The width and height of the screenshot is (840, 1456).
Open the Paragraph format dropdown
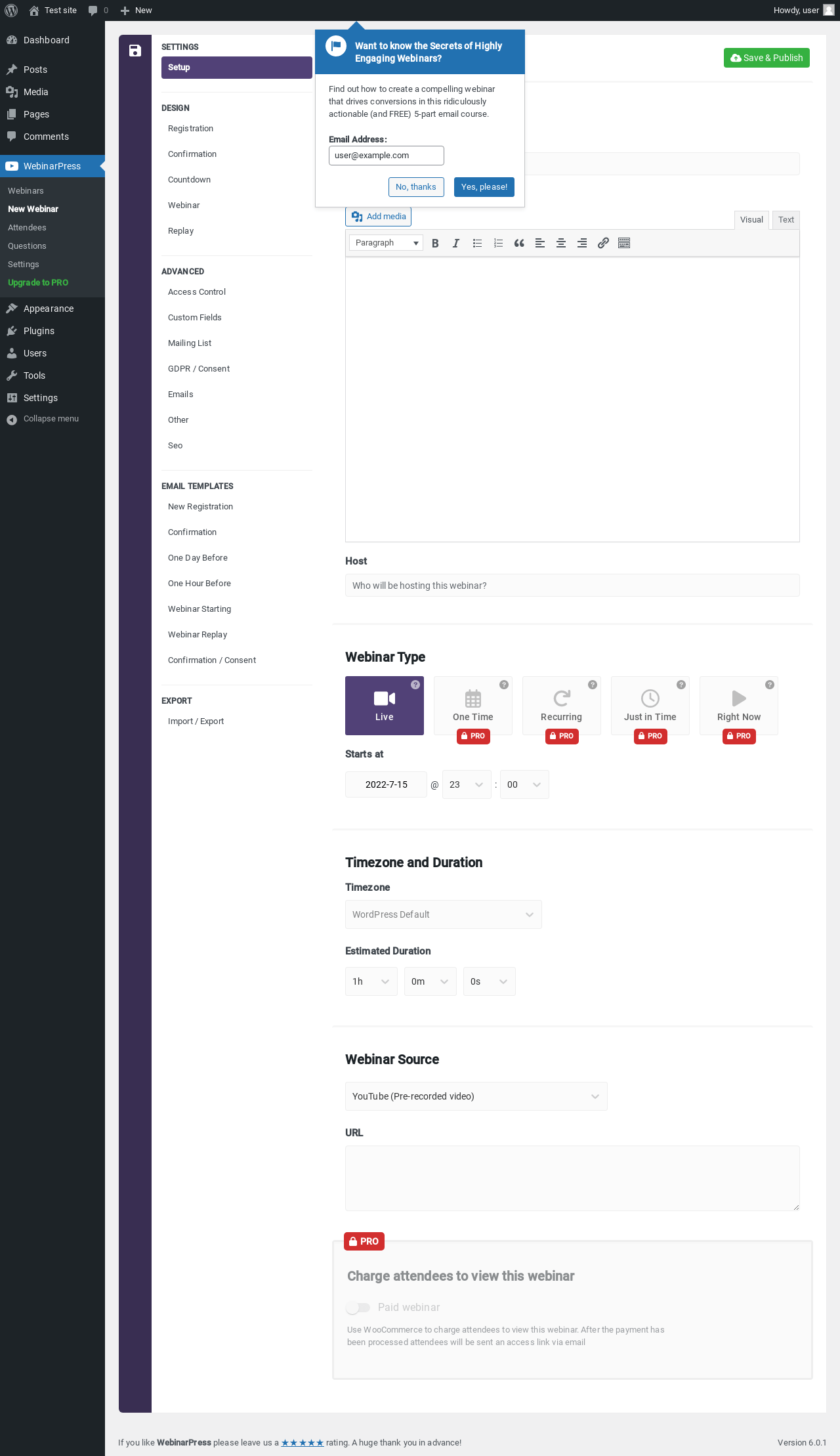(x=386, y=243)
